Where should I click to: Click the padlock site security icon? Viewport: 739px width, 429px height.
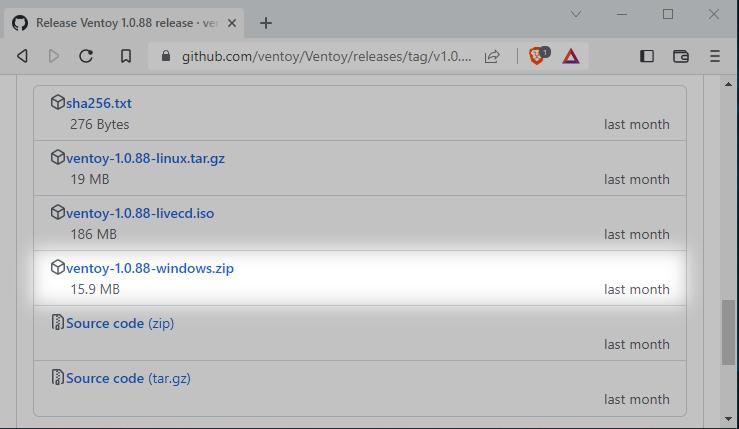[165, 56]
